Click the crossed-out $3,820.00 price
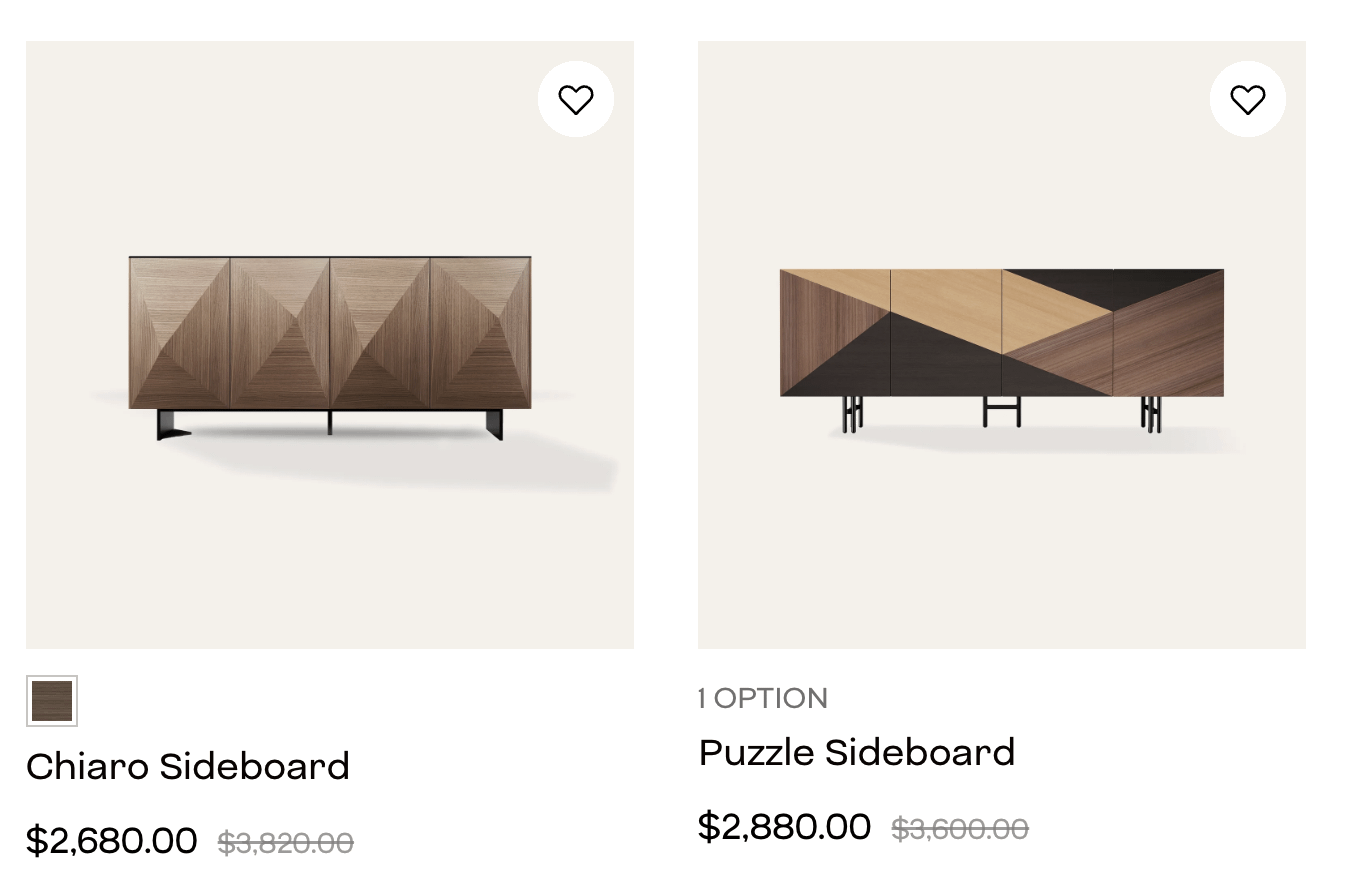This screenshot has width=1366, height=876. click(x=286, y=843)
